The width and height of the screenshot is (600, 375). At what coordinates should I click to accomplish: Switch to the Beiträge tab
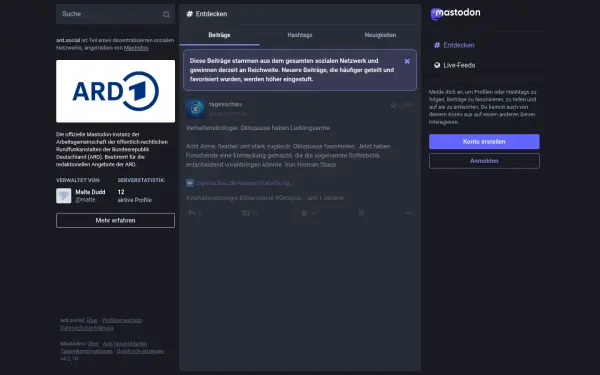(x=219, y=35)
